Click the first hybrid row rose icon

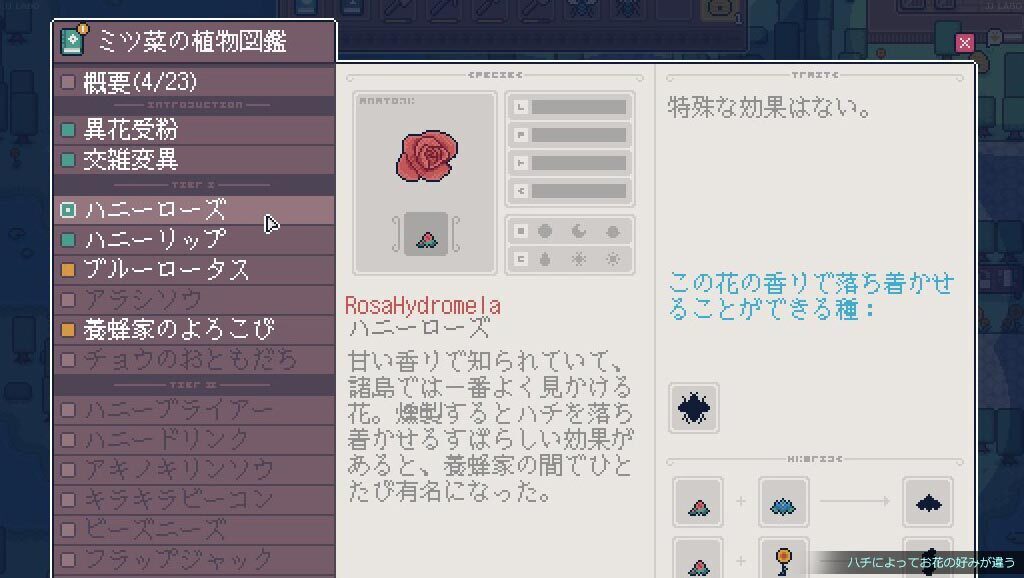[698, 502]
